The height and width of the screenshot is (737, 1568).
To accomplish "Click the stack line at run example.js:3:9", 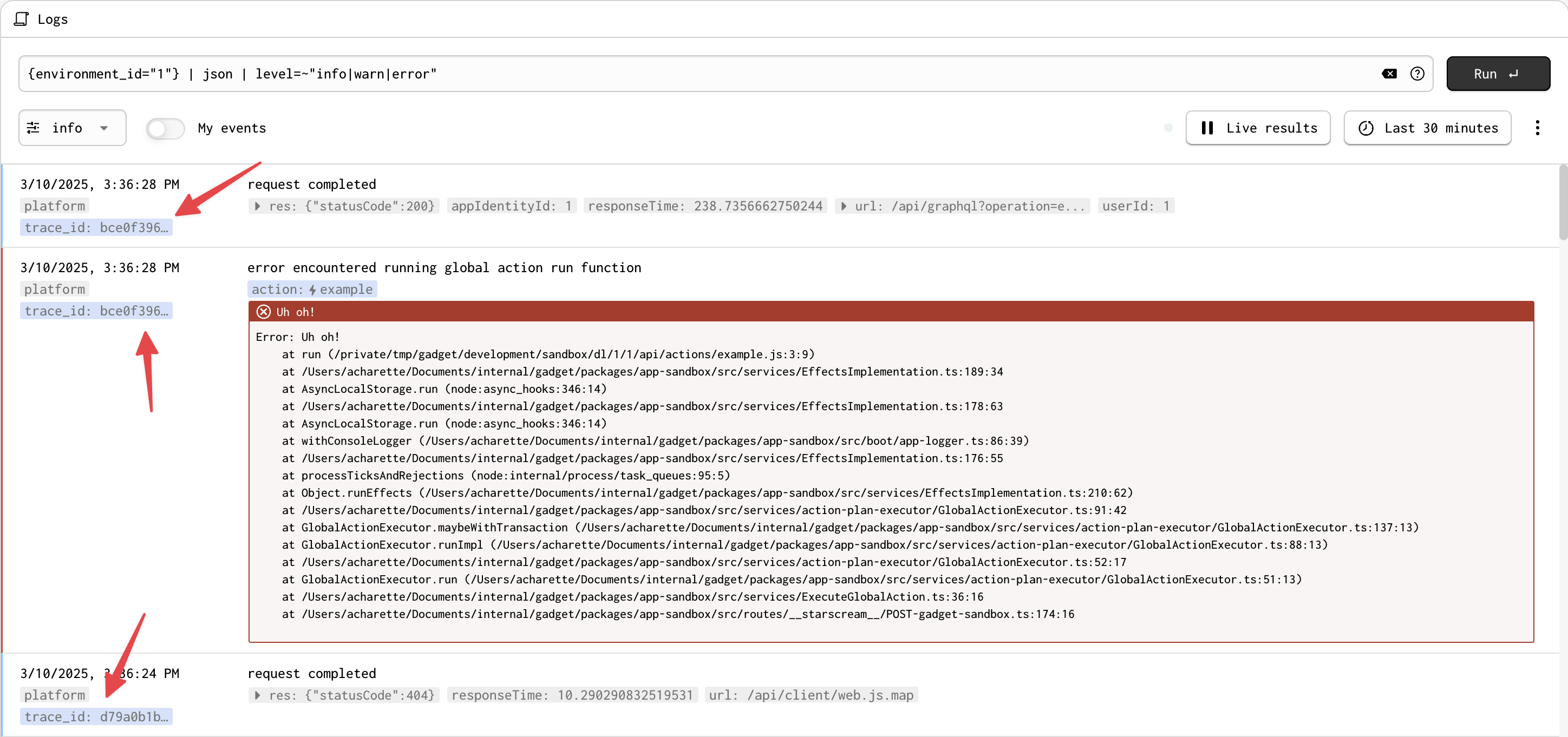I will coord(548,354).
